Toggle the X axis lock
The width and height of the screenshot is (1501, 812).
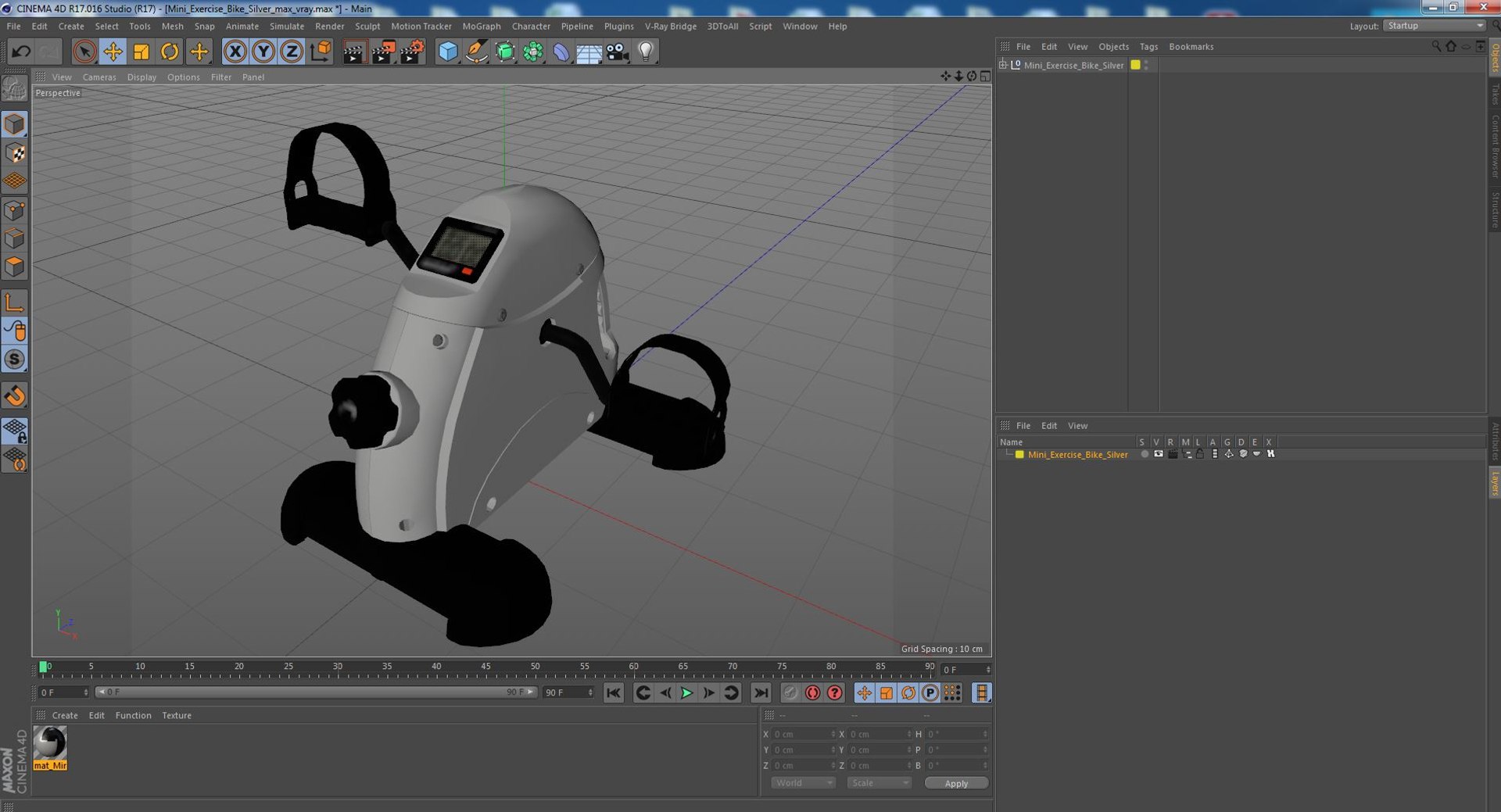[x=235, y=52]
